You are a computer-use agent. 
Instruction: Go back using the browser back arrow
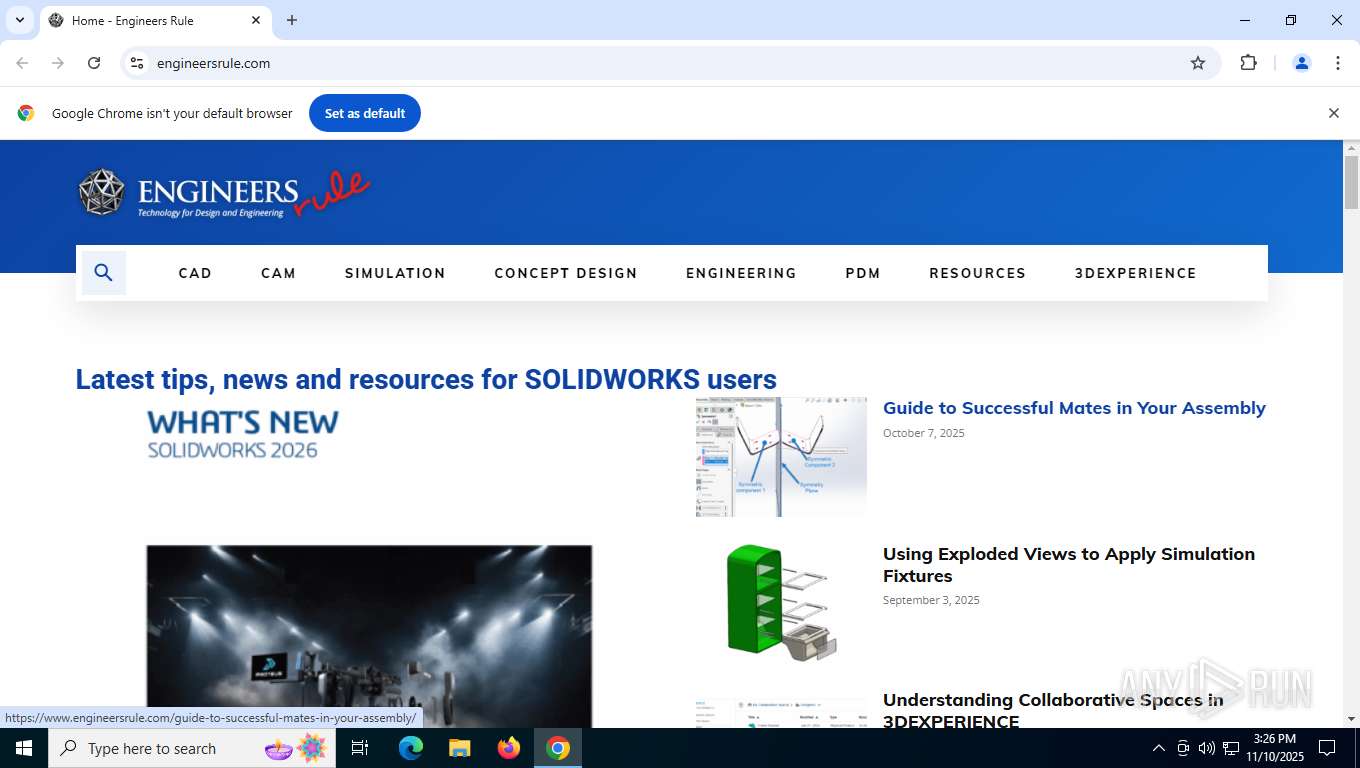click(22, 63)
